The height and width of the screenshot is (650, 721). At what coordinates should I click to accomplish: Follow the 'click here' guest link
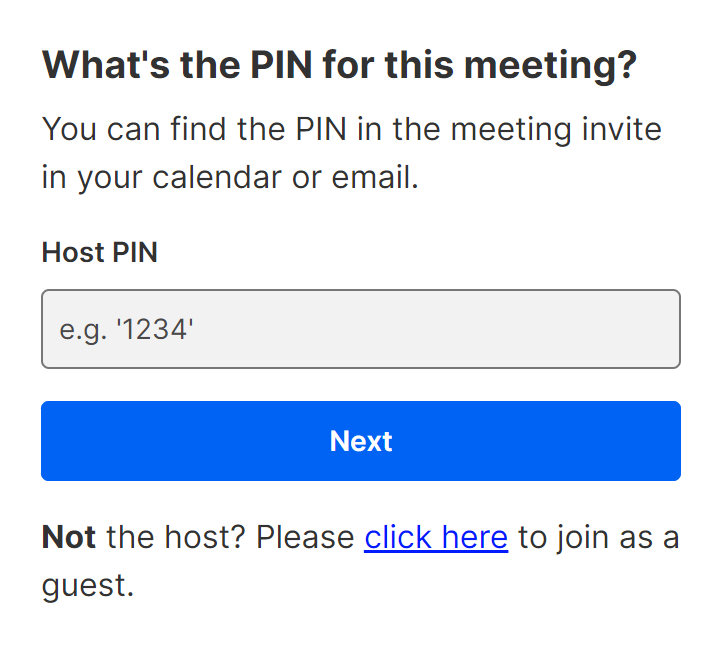click(x=436, y=538)
